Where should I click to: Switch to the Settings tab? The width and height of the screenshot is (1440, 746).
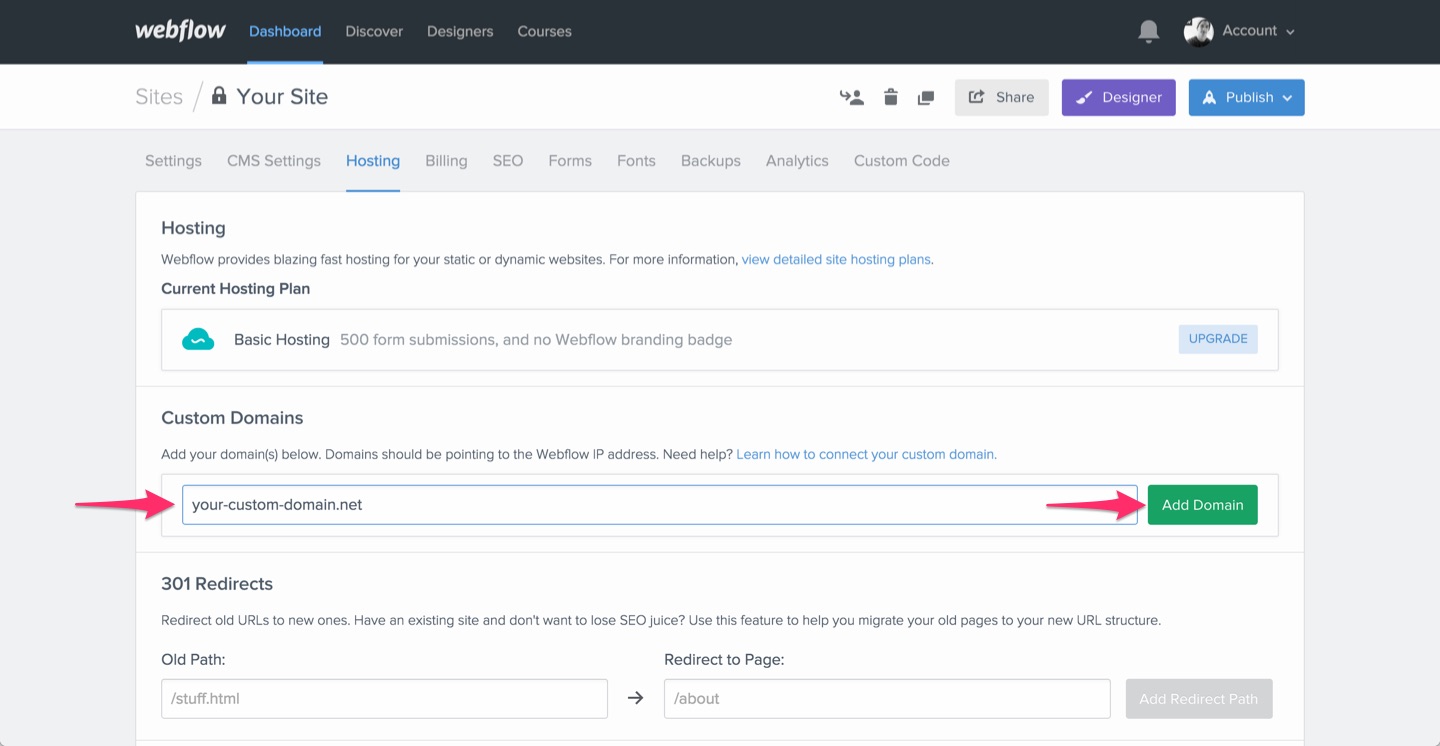point(173,160)
